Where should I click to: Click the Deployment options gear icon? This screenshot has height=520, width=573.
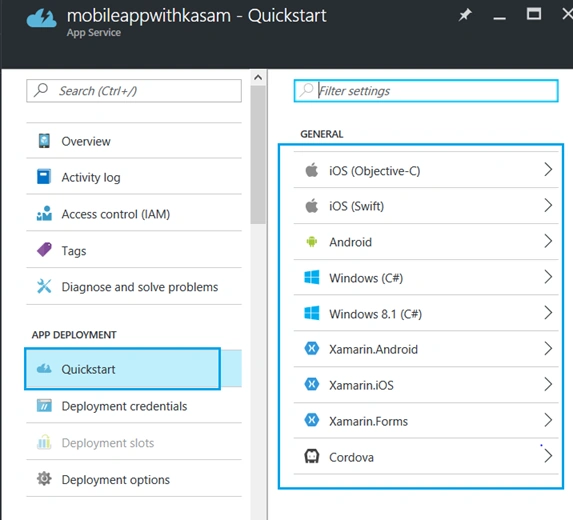click(x=44, y=479)
